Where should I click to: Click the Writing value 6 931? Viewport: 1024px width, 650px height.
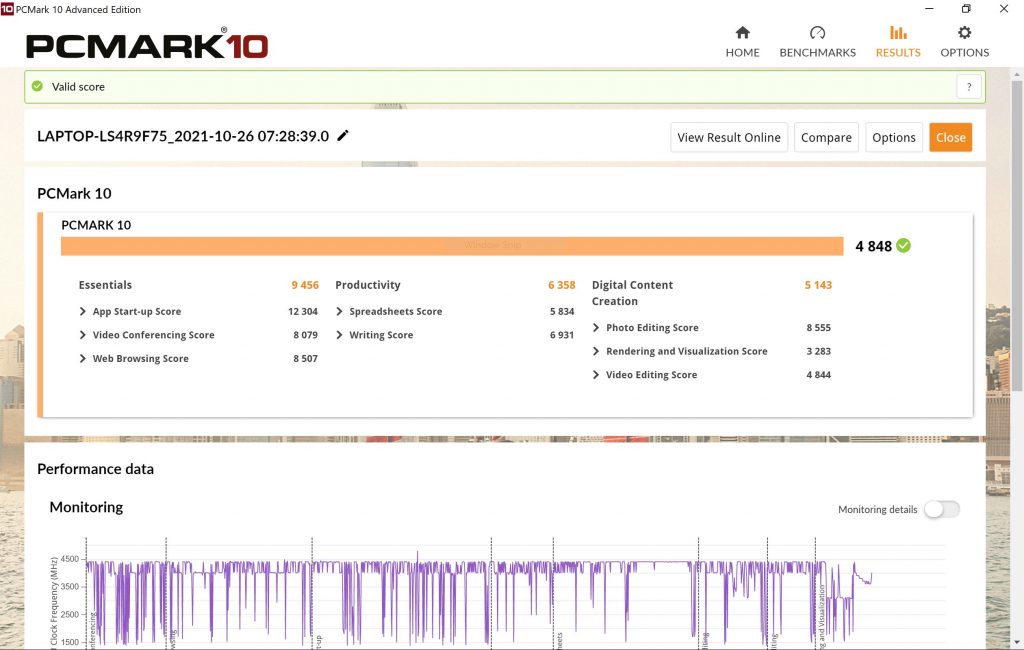(562, 335)
